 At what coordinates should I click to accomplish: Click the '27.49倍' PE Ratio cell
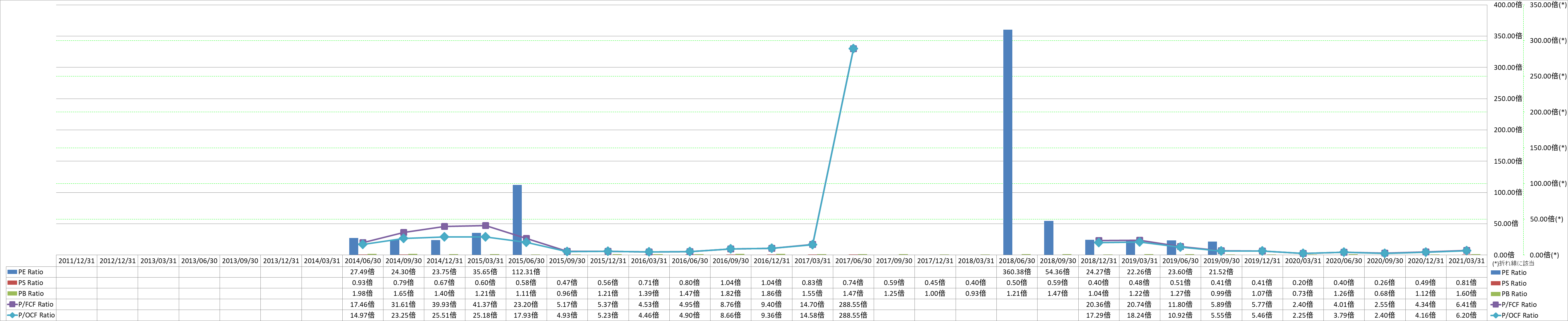363,272
